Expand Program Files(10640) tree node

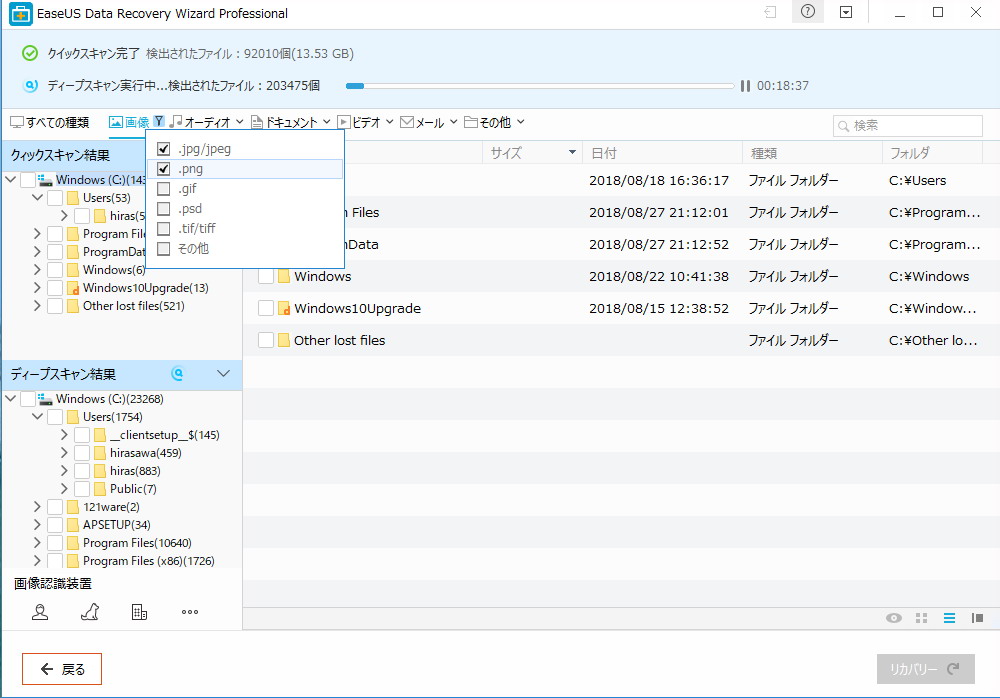click(37, 542)
